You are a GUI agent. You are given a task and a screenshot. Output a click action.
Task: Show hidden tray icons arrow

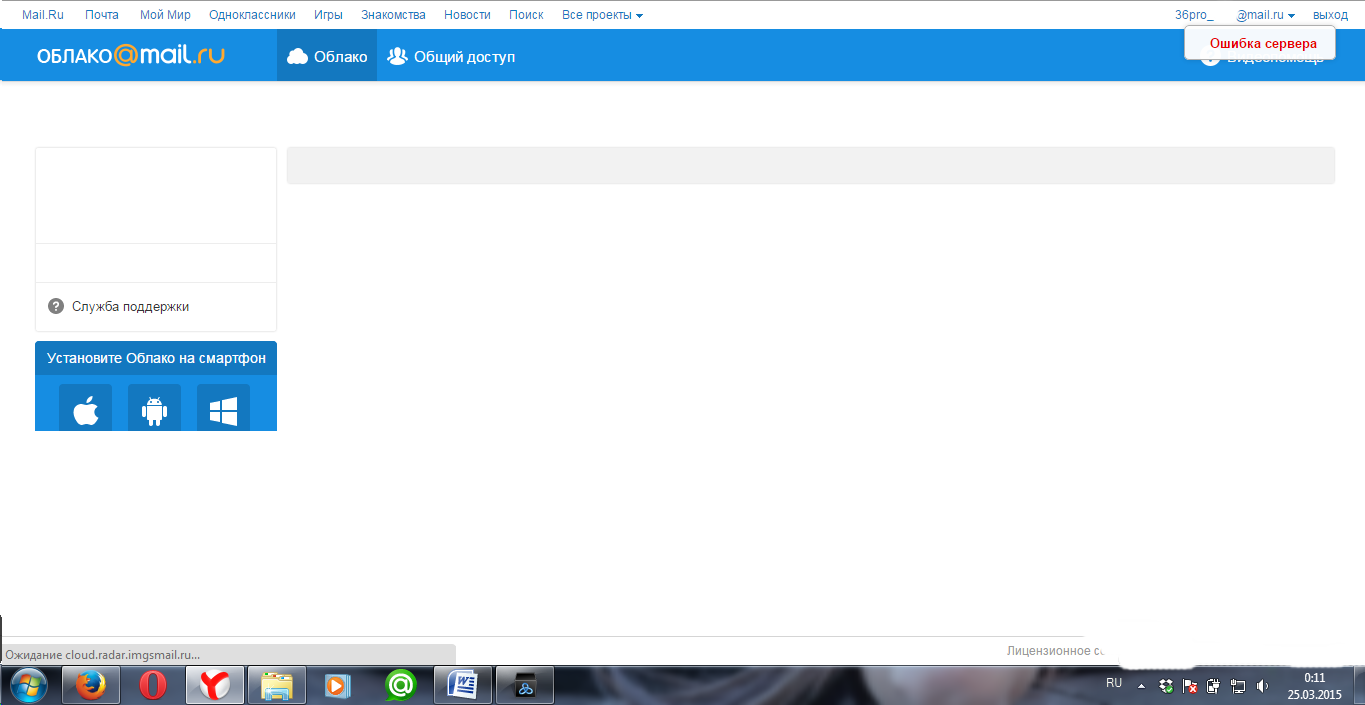tap(1142, 686)
